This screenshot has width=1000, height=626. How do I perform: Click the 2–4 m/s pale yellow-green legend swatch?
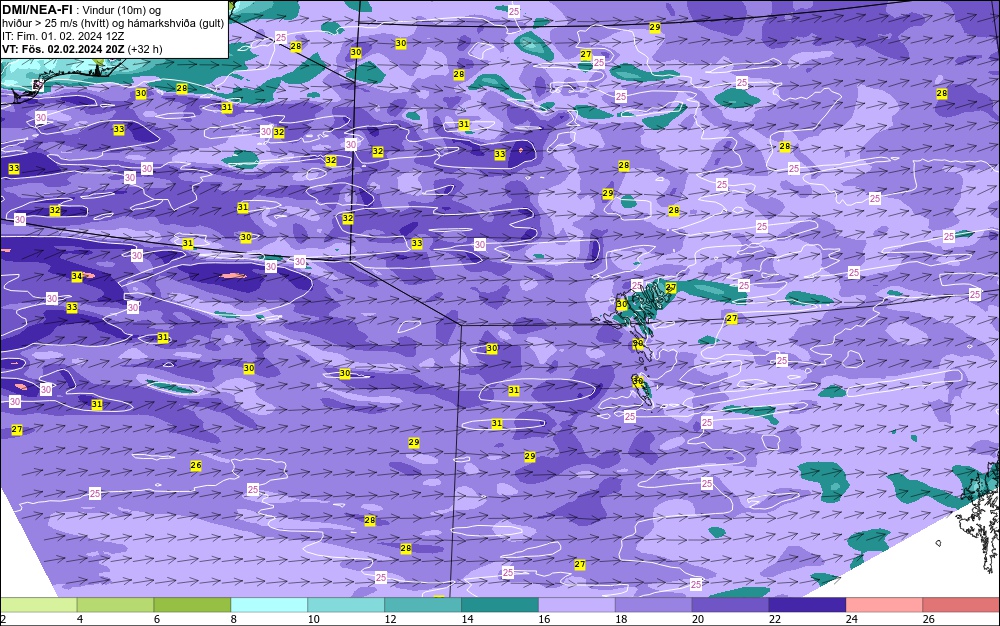38,605
